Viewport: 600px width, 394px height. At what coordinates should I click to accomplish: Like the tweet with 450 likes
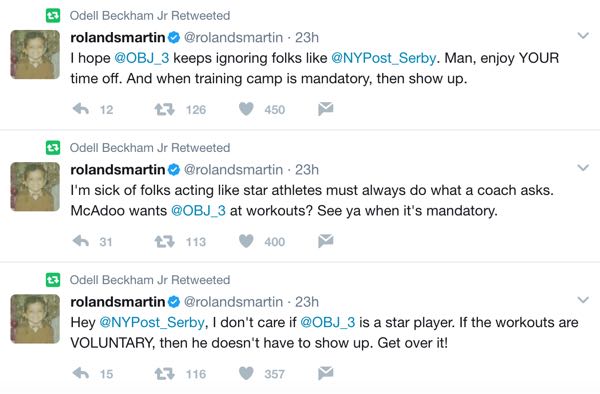(246, 109)
